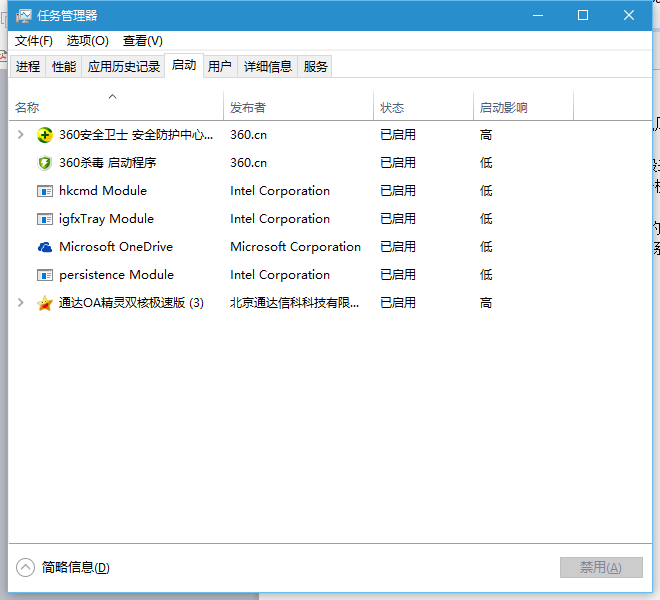Expand the 360安全卫士 startup group
The image size is (660, 600).
(x=20, y=135)
